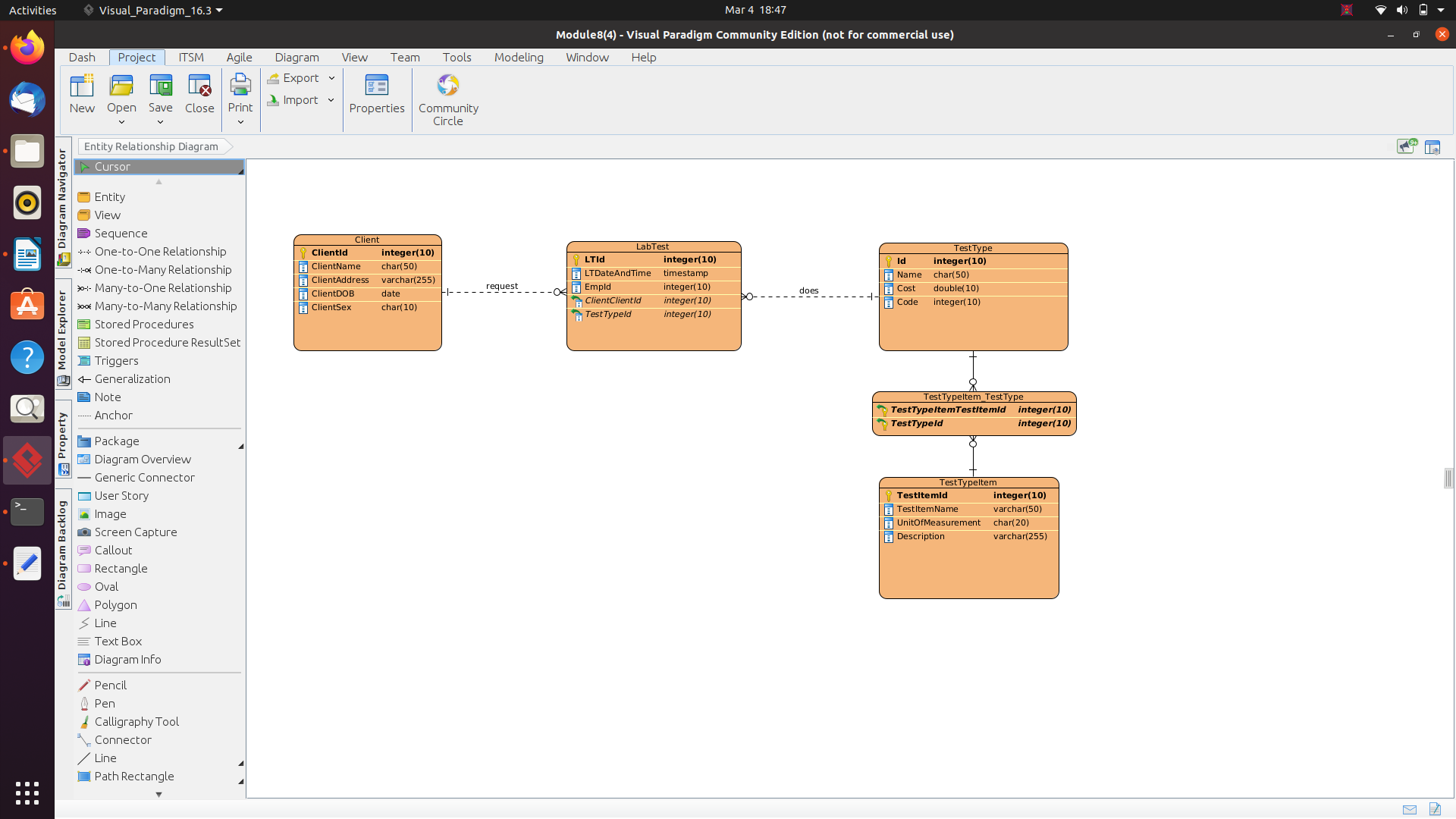The width and height of the screenshot is (1456, 819).
Task: Show applications grid in dock
Action: click(27, 792)
